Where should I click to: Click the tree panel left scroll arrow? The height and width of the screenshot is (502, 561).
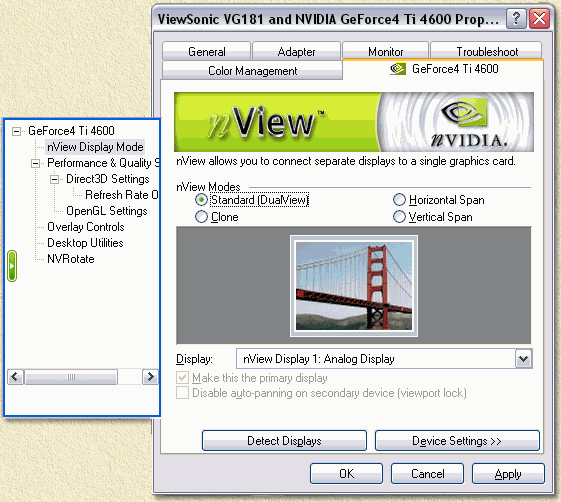point(15,377)
